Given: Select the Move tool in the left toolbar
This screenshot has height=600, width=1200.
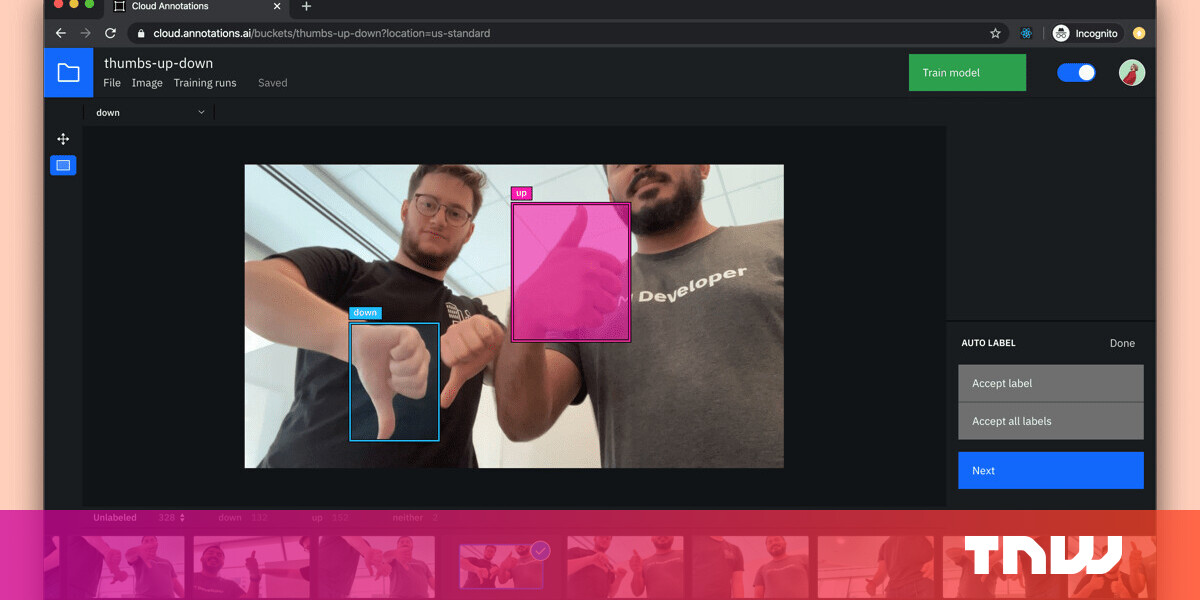Looking at the screenshot, I should click(x=63, y=139).
